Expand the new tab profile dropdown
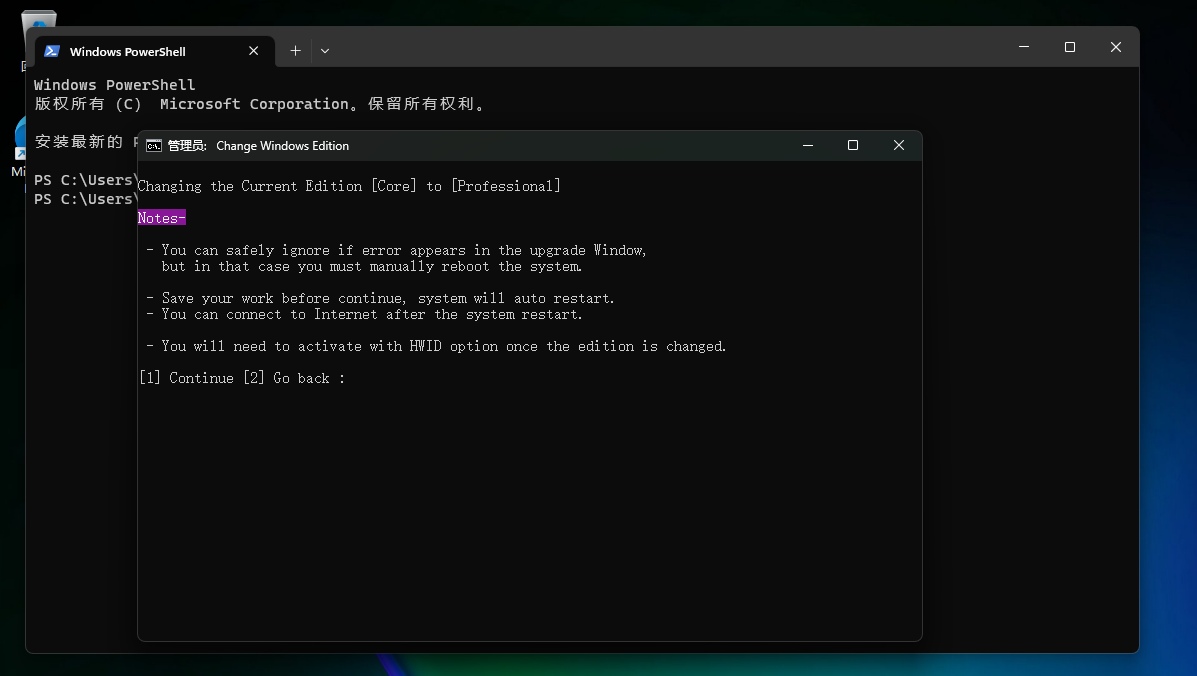 pos(325,51)
